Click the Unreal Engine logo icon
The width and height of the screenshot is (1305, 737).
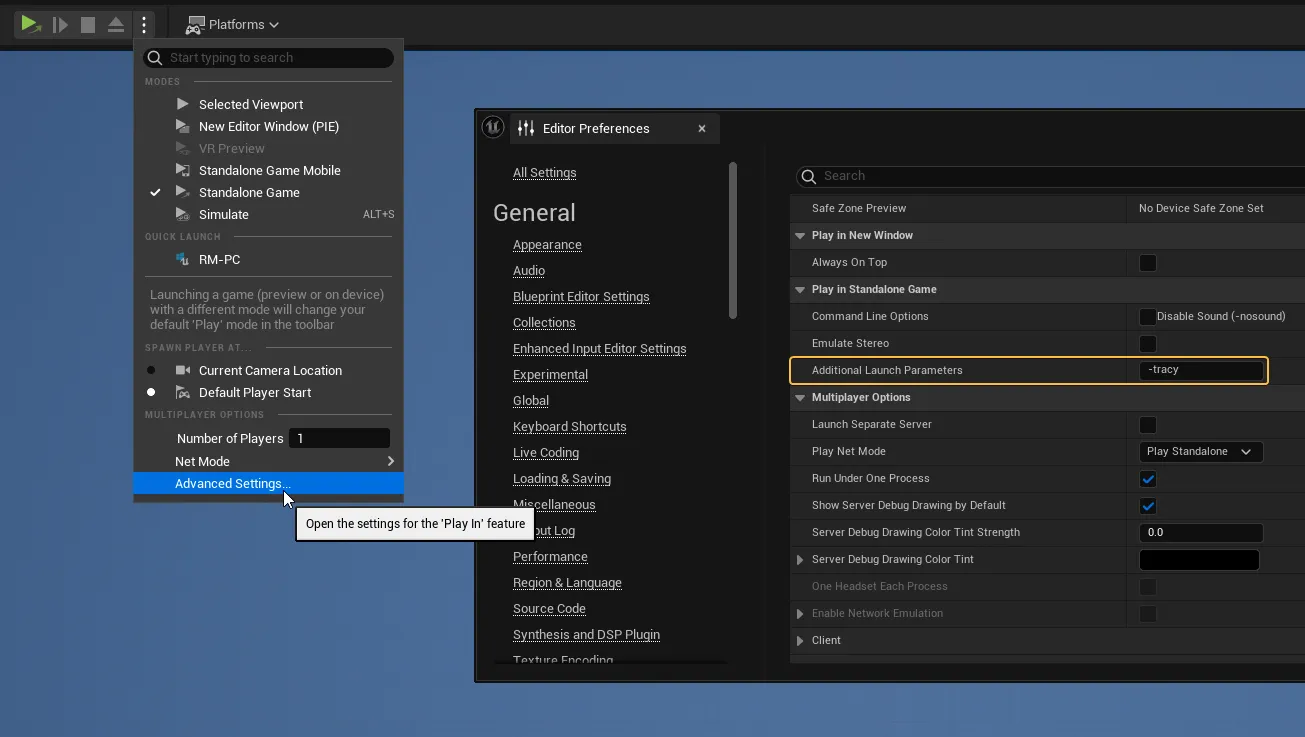[492, 128]
